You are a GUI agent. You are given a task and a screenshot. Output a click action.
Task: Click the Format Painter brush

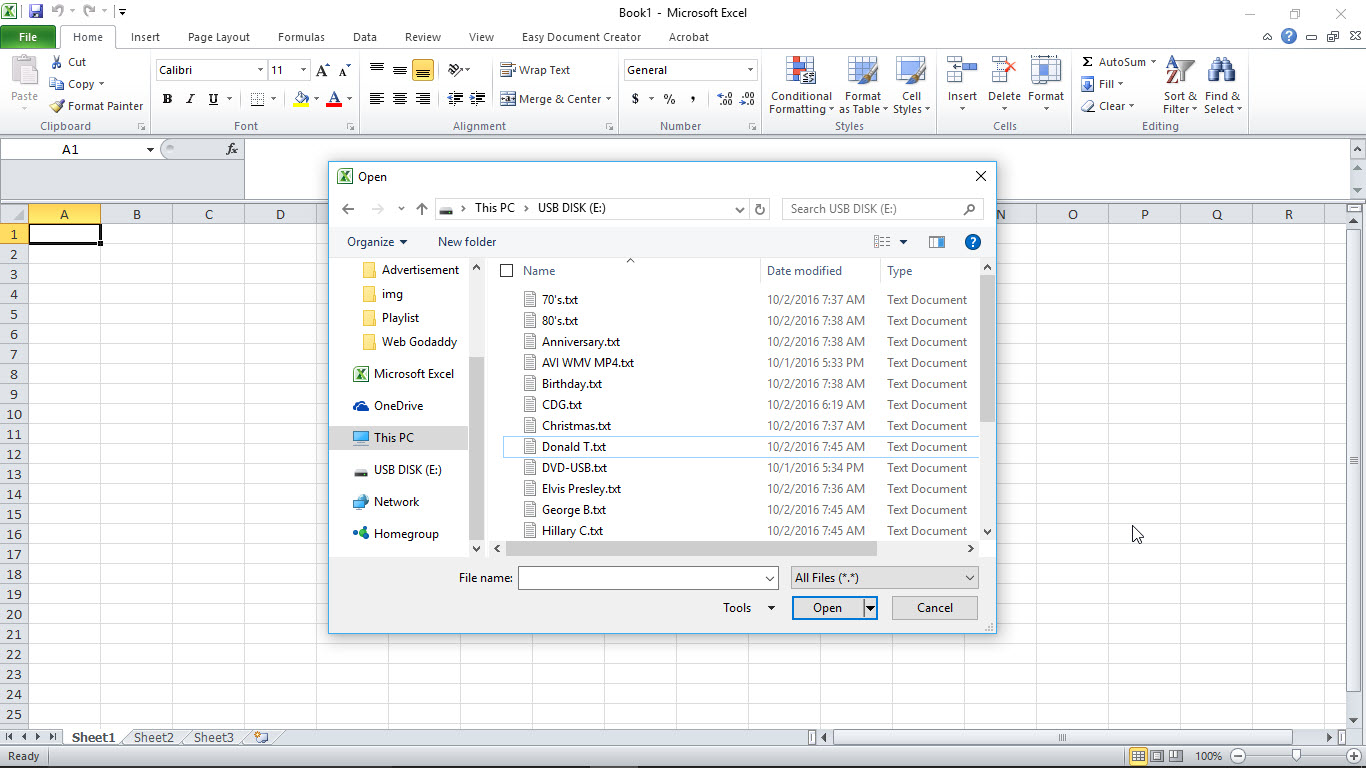coord(57,106)
